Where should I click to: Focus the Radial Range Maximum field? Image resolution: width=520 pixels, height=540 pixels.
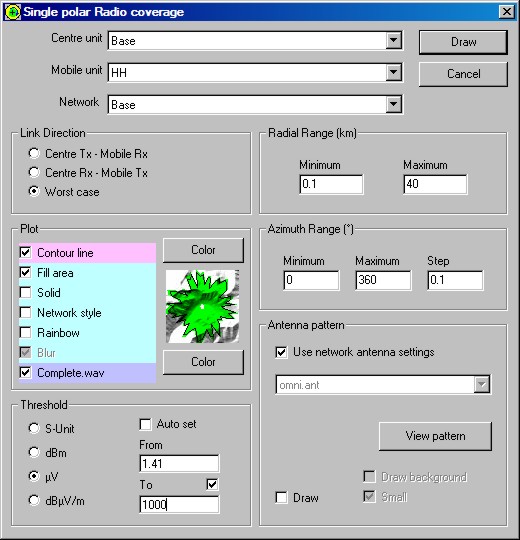[x=435, y=184]
